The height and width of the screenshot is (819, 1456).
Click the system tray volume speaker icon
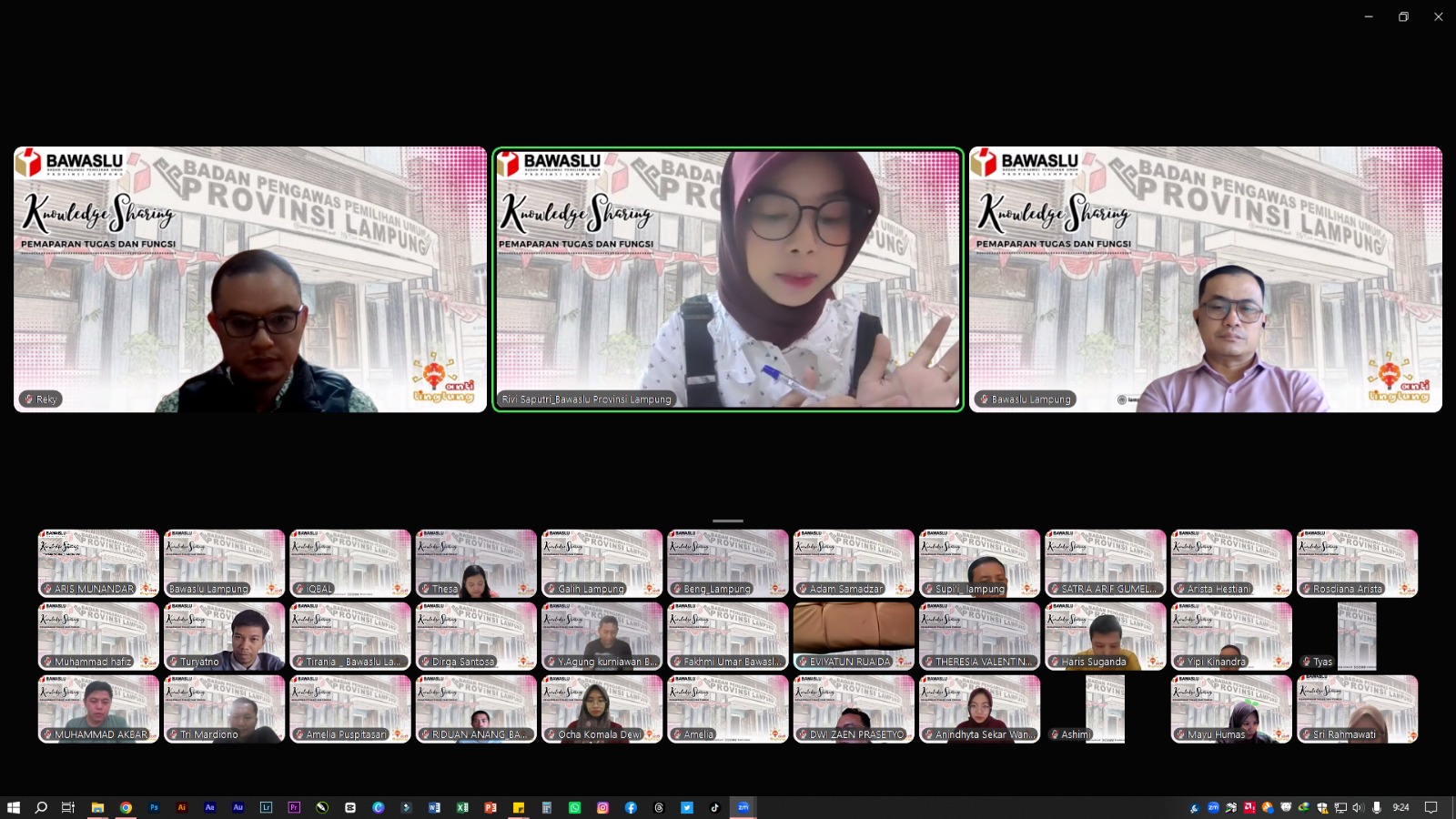[x=1358, y=807]
